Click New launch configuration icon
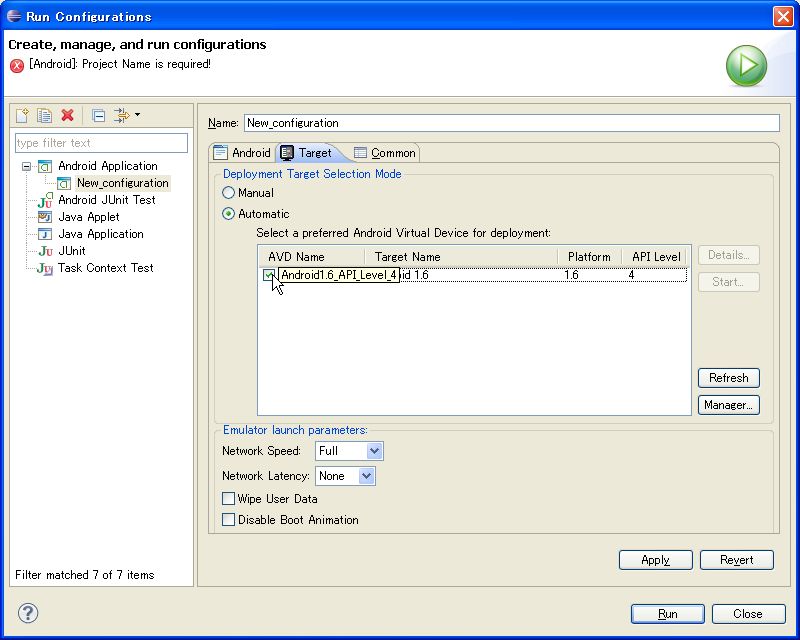 22,115
